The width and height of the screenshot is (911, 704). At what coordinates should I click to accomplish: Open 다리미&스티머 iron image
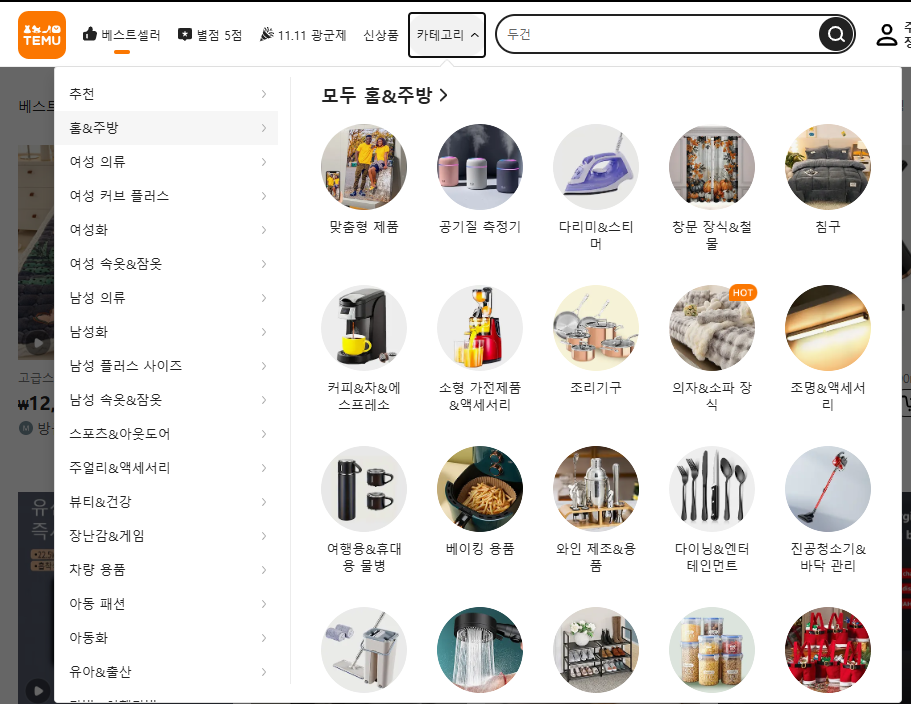pos(596,167)
